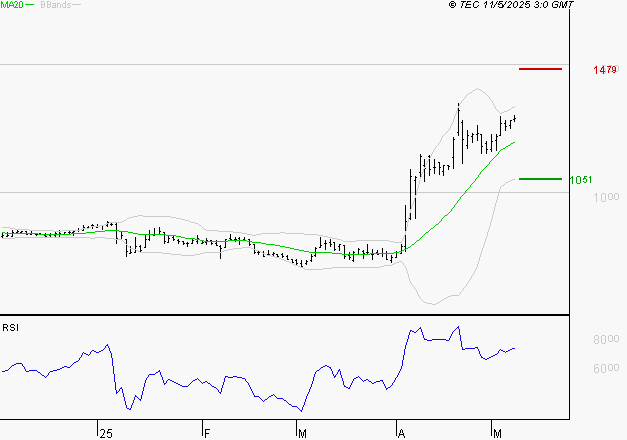Screen dimensions: 627x440
Task: Click the BBands legend label
Action: (x=56, y=5)
